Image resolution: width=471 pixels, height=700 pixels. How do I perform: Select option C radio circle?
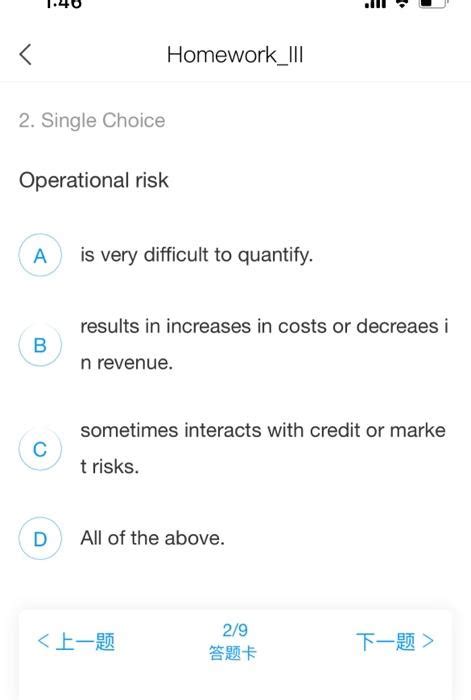[40, 449]
